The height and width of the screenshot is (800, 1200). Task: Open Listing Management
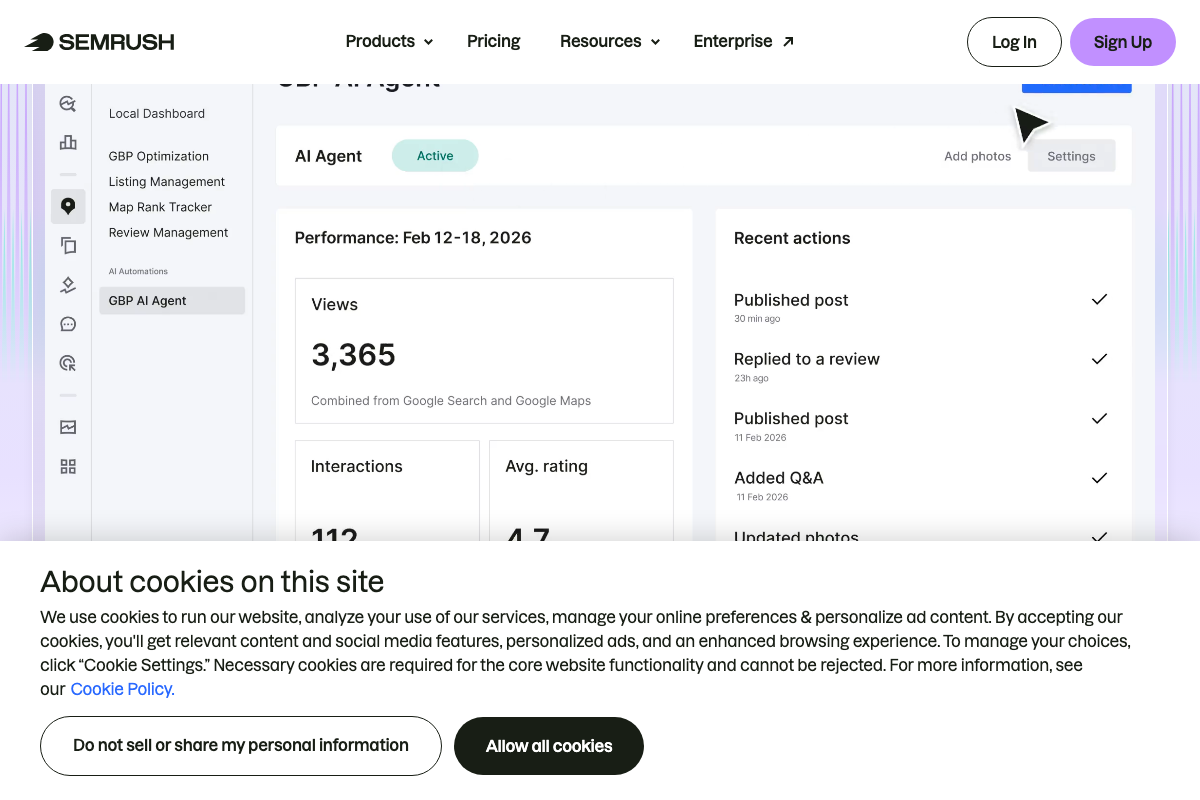(x=167, y=181)
